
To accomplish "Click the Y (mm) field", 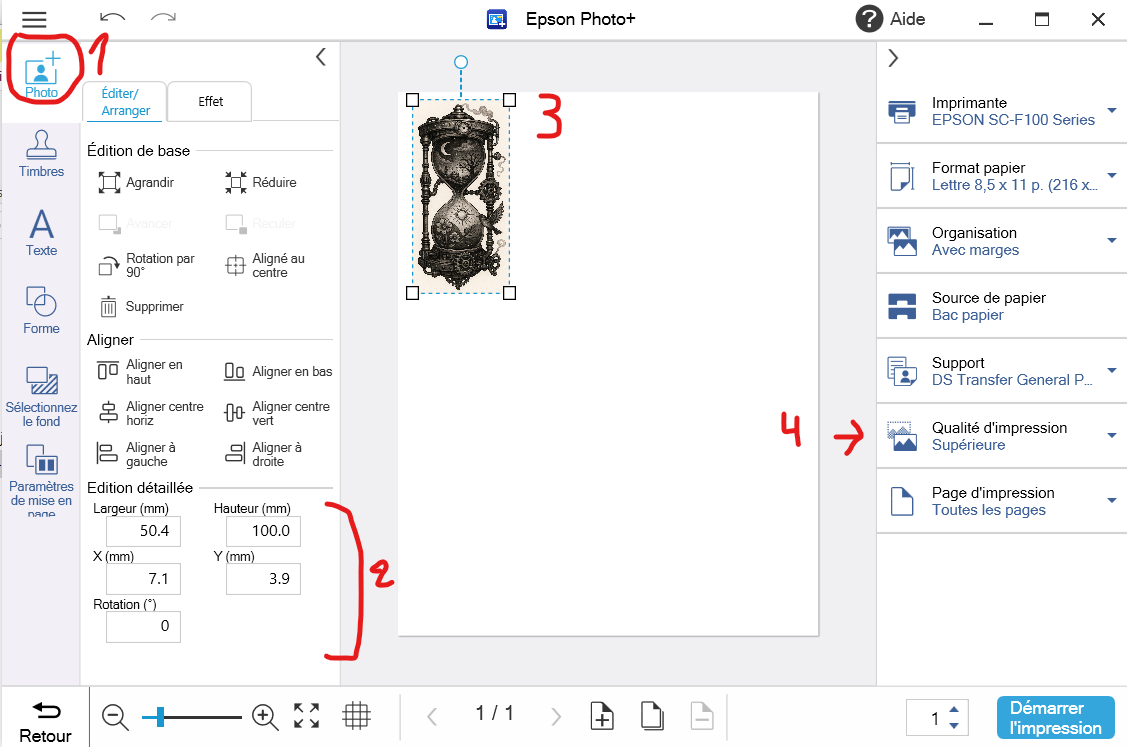I will pyautogui.click(x=263, y=579).
